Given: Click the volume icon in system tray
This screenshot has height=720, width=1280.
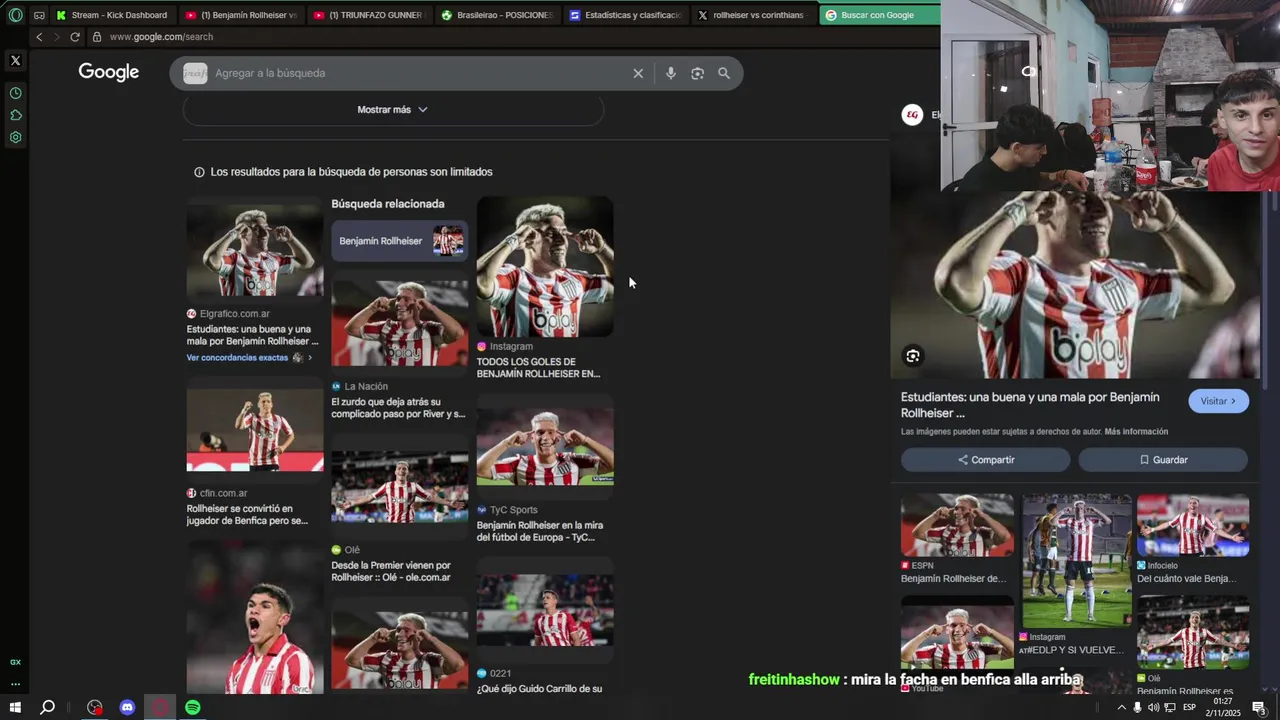Looking at the screenshot, I should [1153, 708].
